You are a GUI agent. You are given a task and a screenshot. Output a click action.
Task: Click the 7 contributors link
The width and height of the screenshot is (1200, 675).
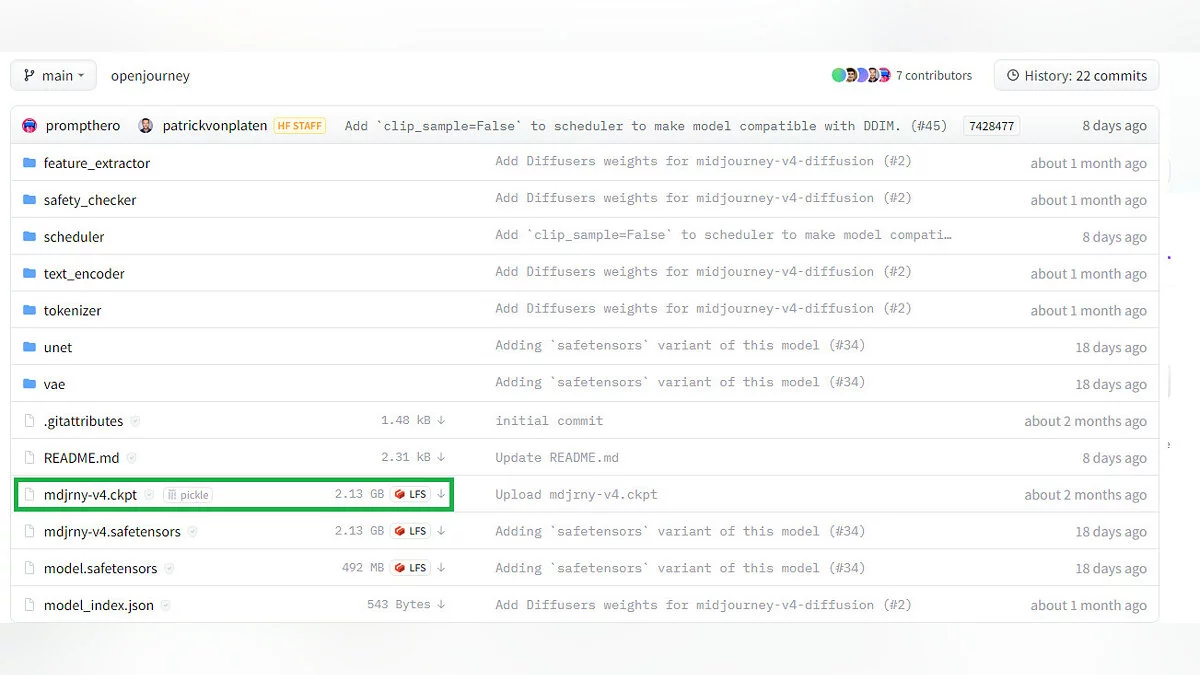click(934, 75)
